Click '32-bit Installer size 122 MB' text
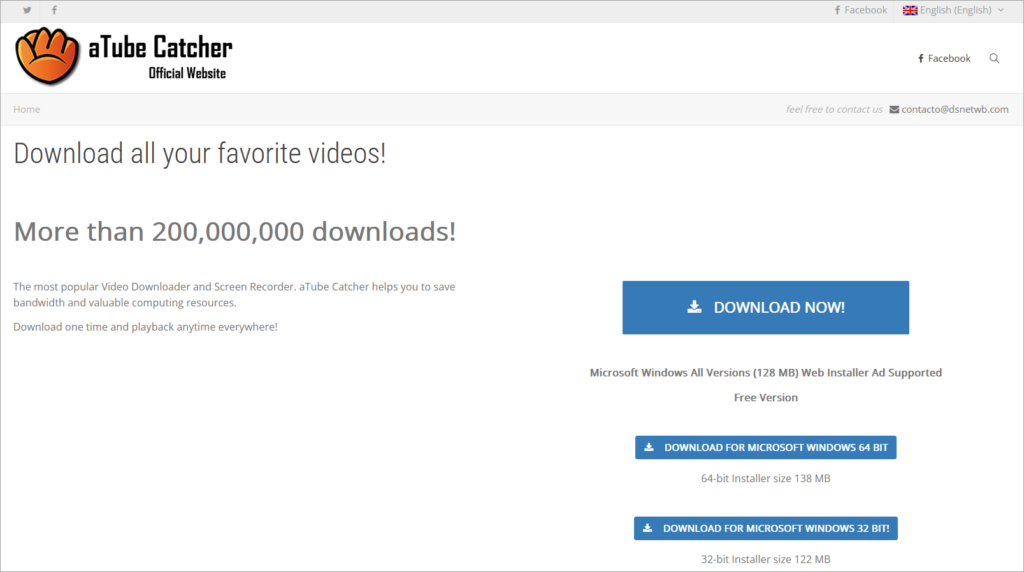The width and height of the screenshot is (1024, 572). pyautogui.click(x=765, y=559)
